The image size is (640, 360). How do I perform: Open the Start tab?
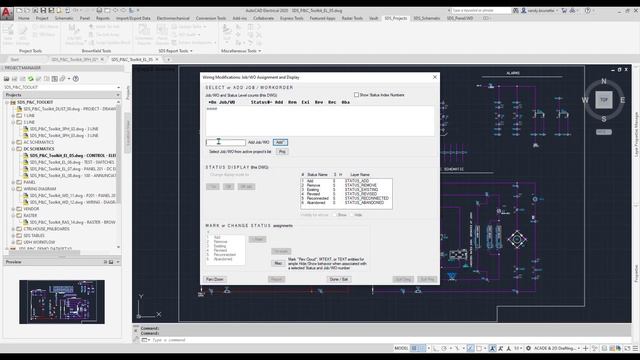pyautogui.click(x=15, y=60)
